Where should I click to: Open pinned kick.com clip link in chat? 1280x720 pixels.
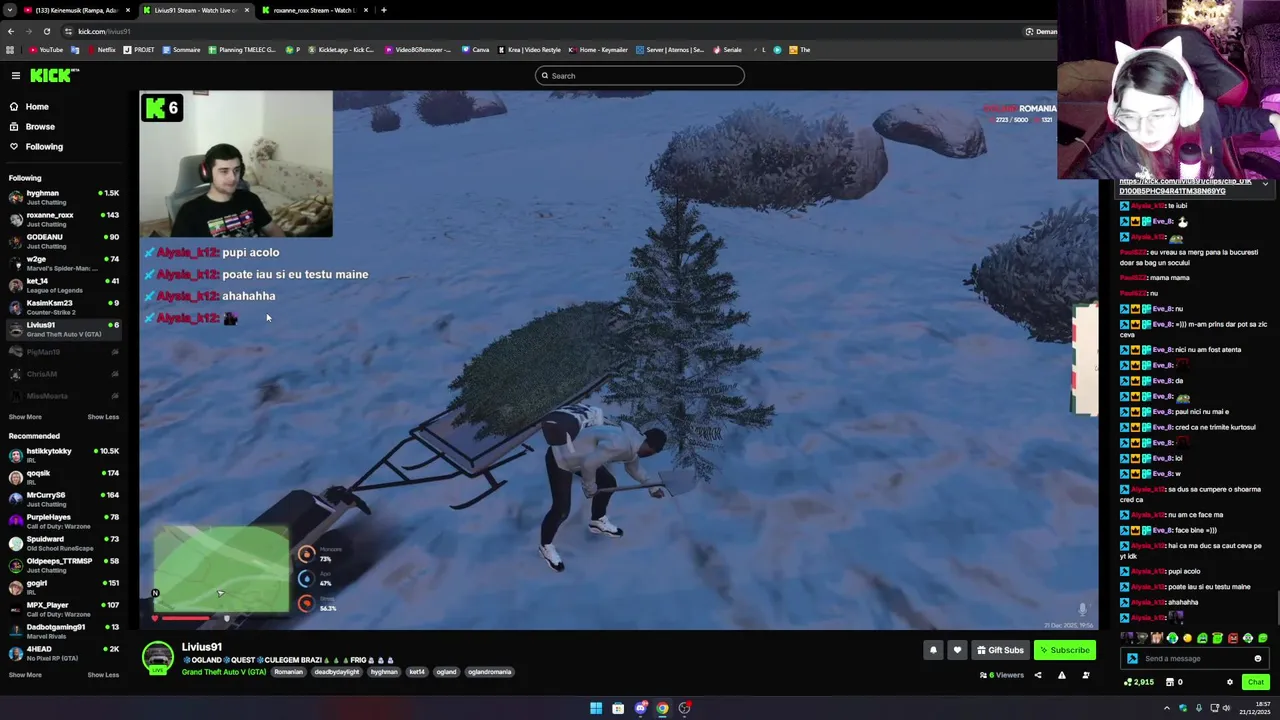click(x=1185, y=186)
